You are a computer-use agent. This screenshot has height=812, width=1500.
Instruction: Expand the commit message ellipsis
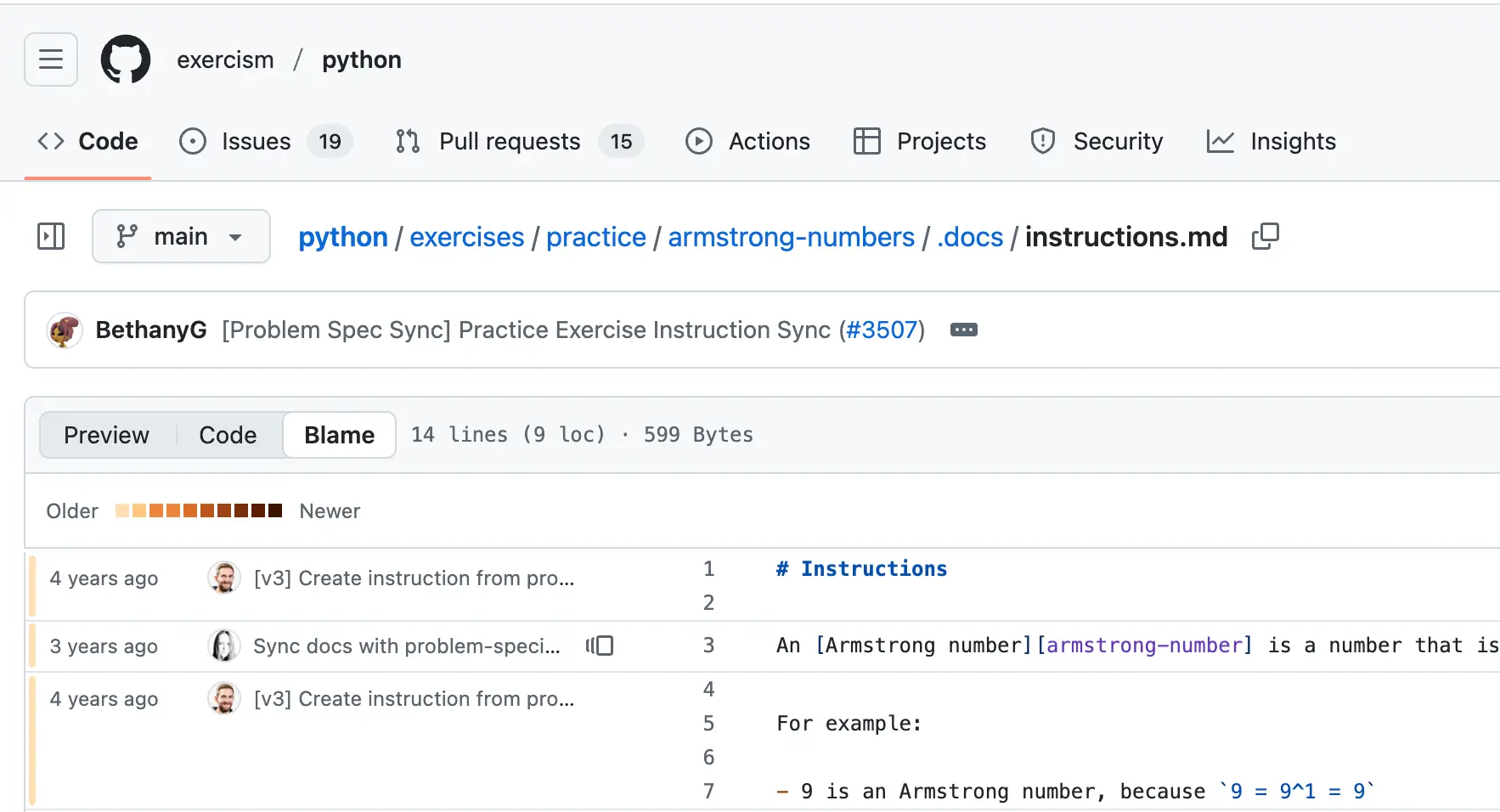pos(963,330)
